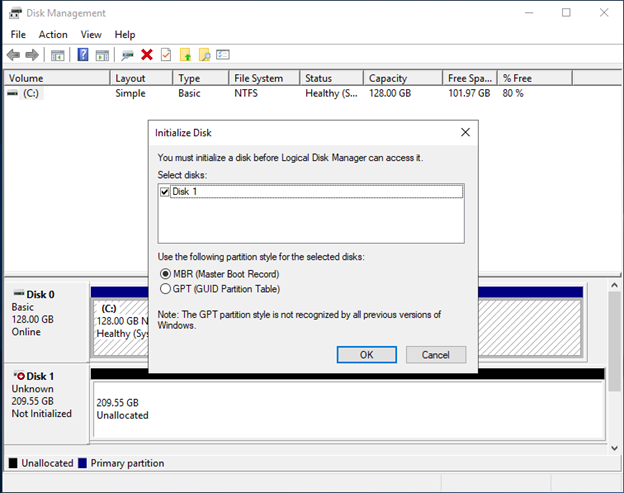Sort by the % Free column header
Screen dimensions: 624x493
pos(535,78)
